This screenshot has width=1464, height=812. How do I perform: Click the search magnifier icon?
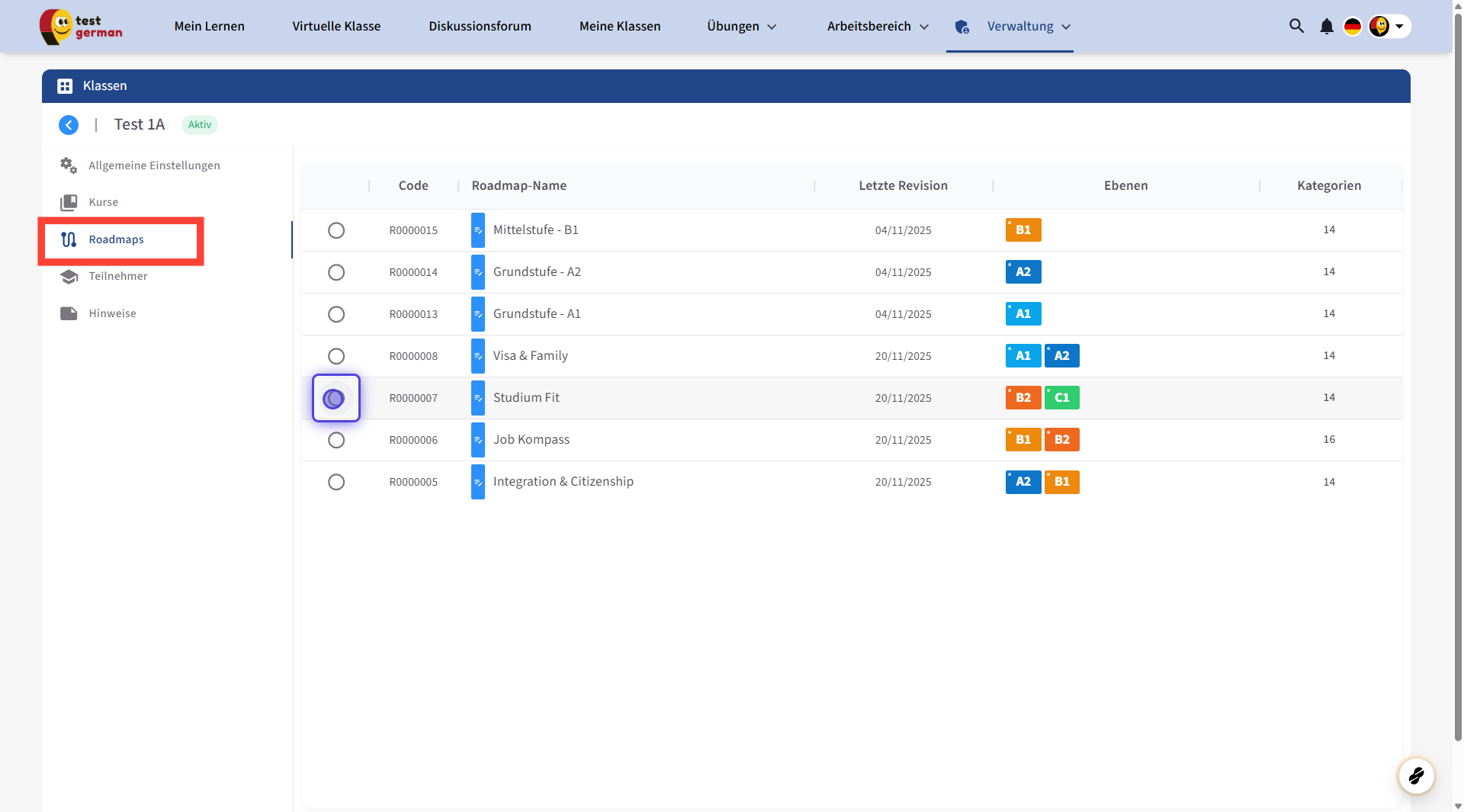click(x=1296, y=26)
